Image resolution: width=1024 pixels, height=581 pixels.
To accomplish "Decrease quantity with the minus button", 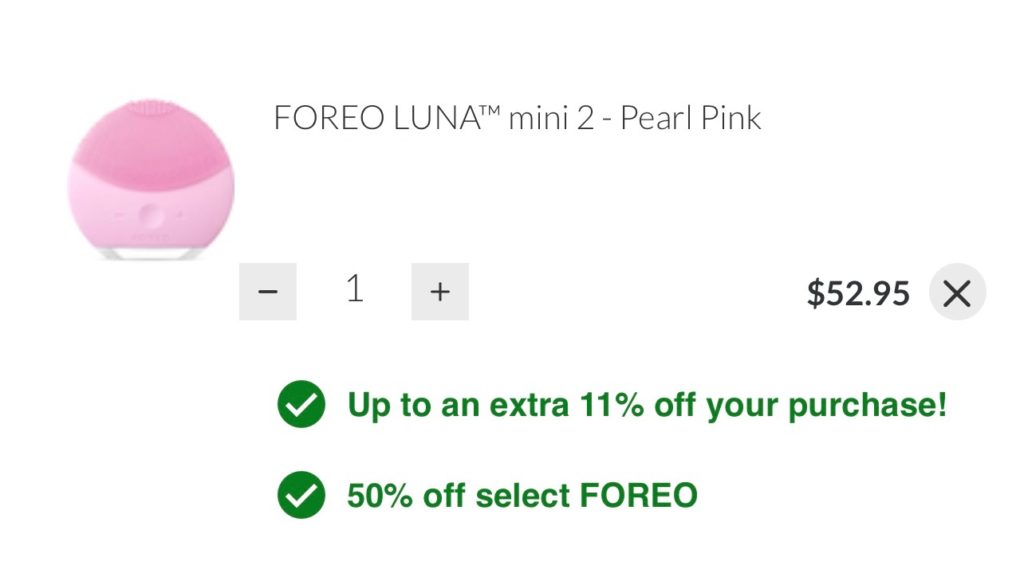I will [267, 291].
